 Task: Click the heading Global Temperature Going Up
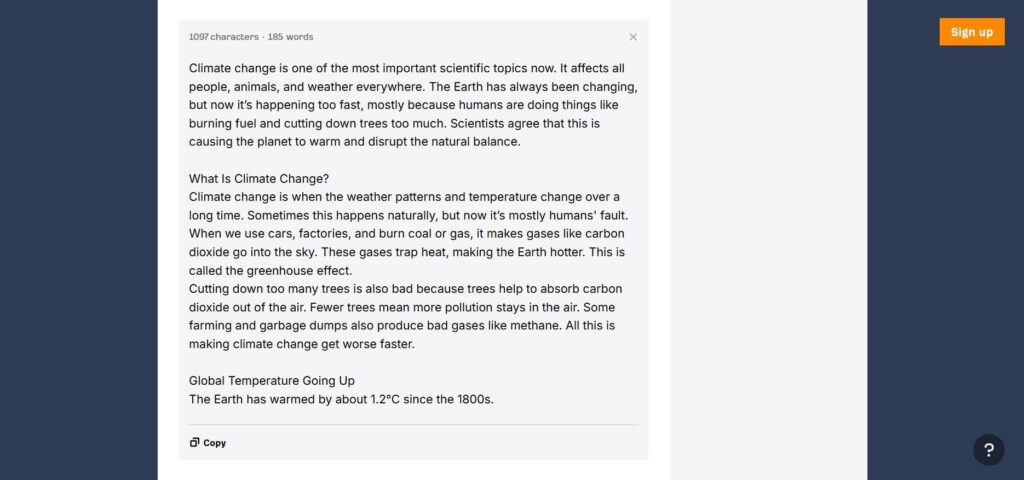(272, 381)
